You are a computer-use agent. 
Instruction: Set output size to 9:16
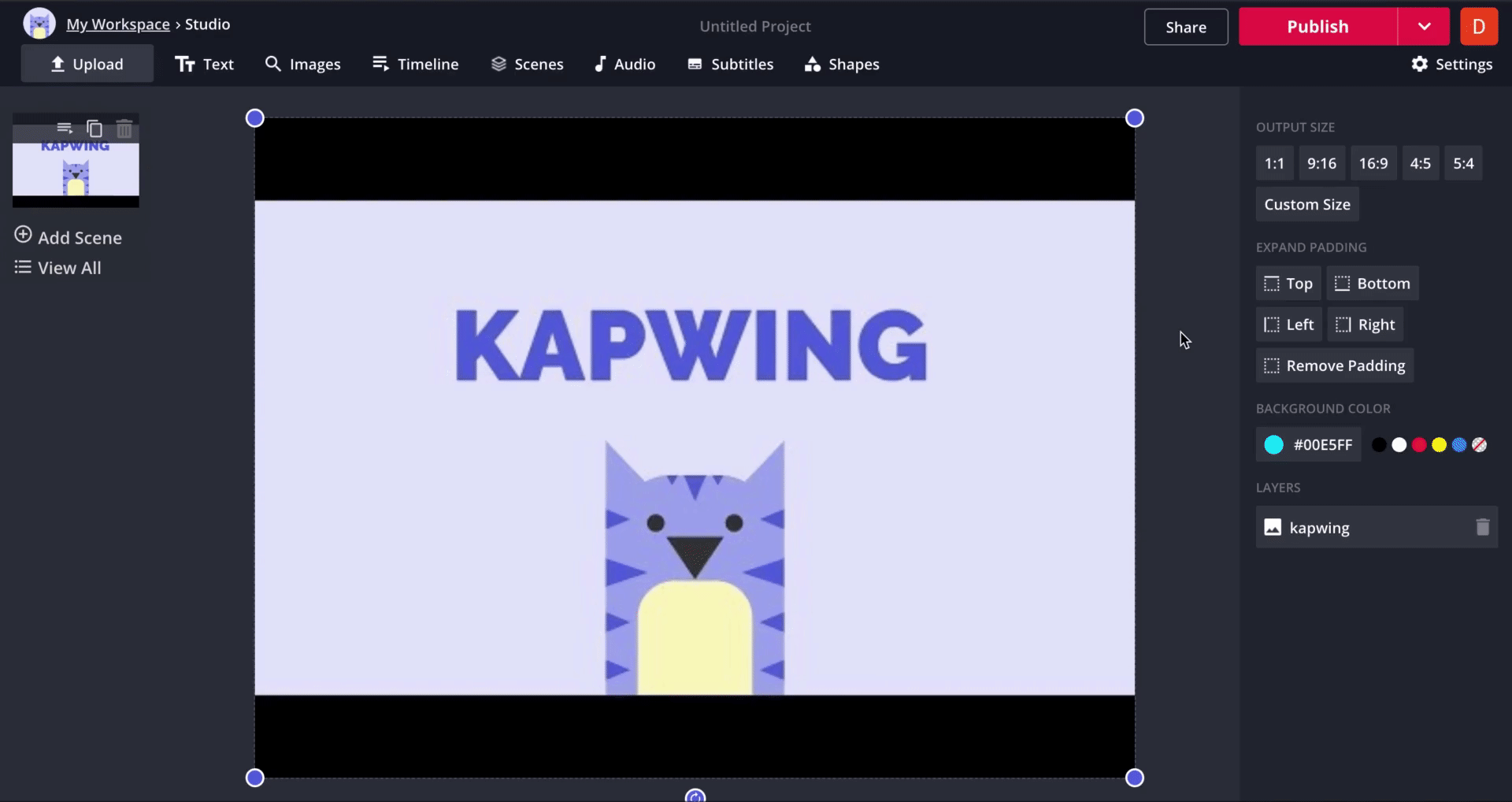pos(1321,164)
